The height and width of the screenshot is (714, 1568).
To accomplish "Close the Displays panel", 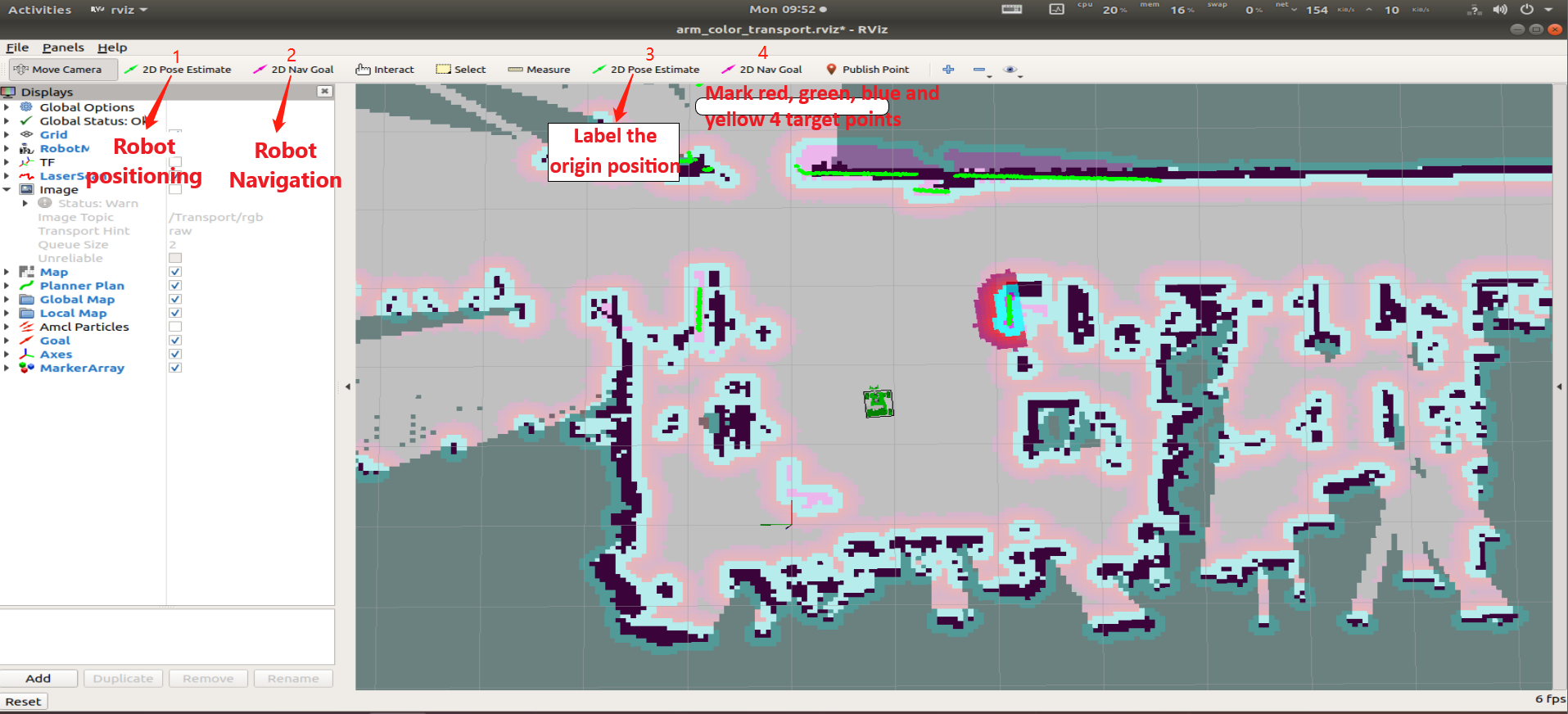I will point(325,92).
